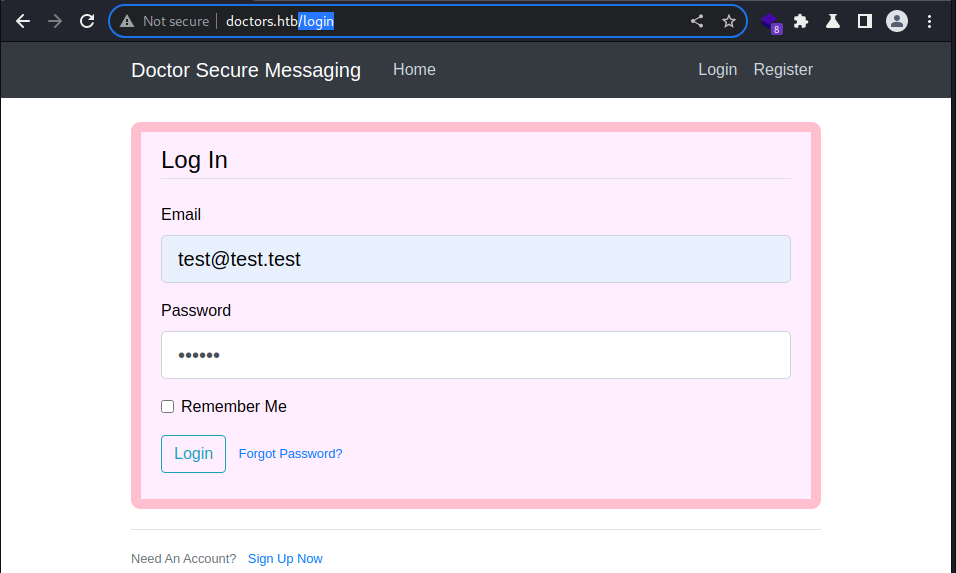
Task: Submit the form with the Login button
Action: tap(193, 454)
